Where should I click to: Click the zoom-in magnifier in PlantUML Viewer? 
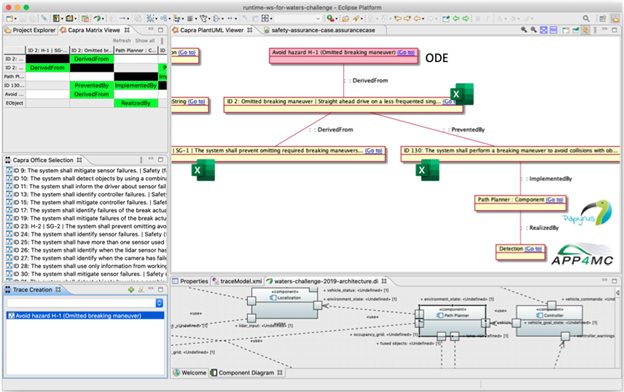(524, 30)
